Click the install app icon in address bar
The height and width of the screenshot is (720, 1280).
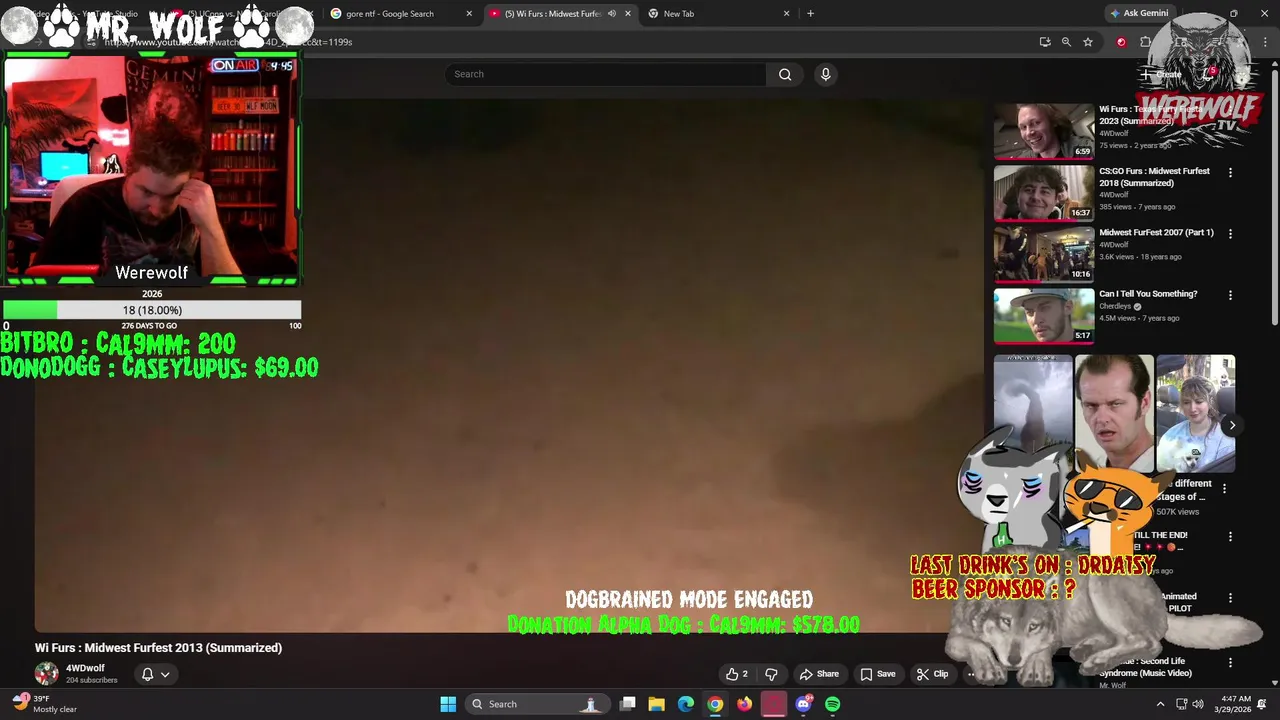pos(1045,42)
